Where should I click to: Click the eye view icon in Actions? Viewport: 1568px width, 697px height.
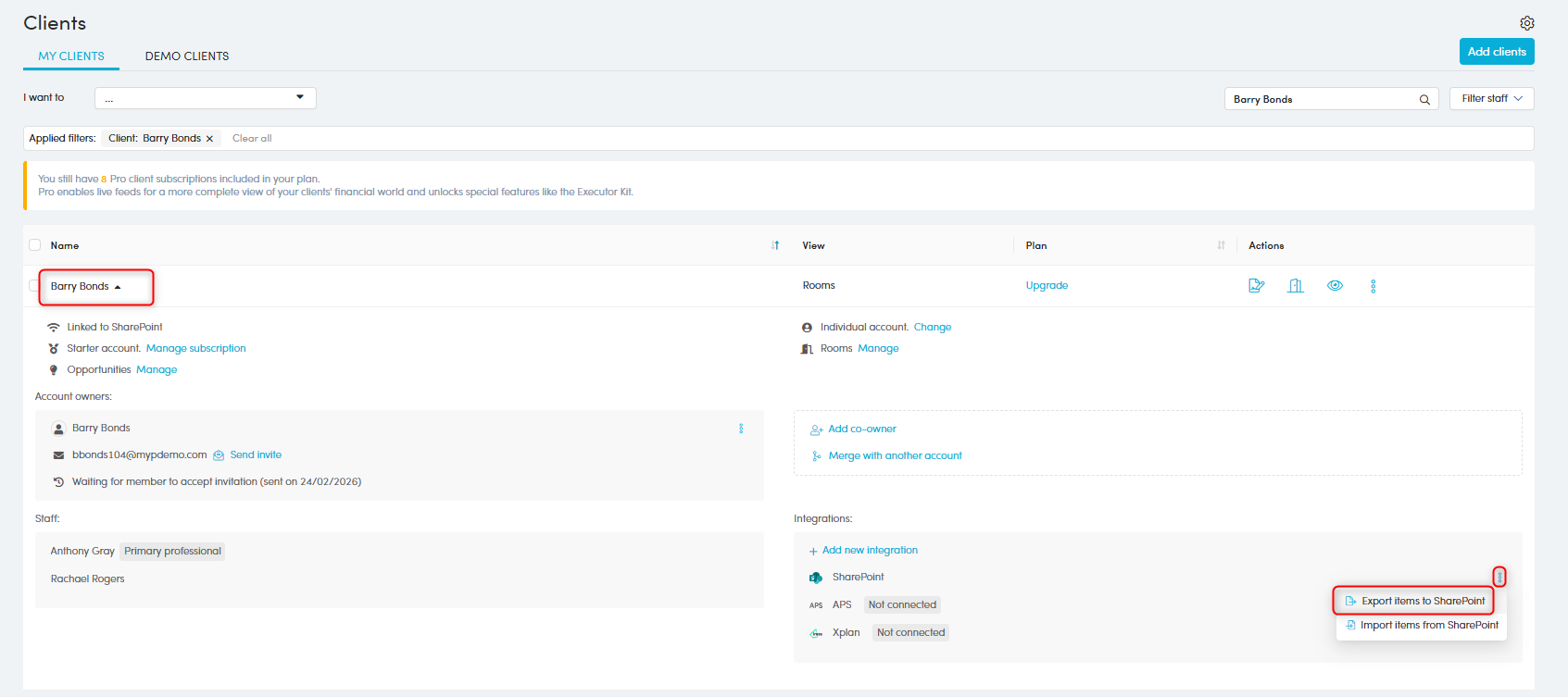point(1335,286)
